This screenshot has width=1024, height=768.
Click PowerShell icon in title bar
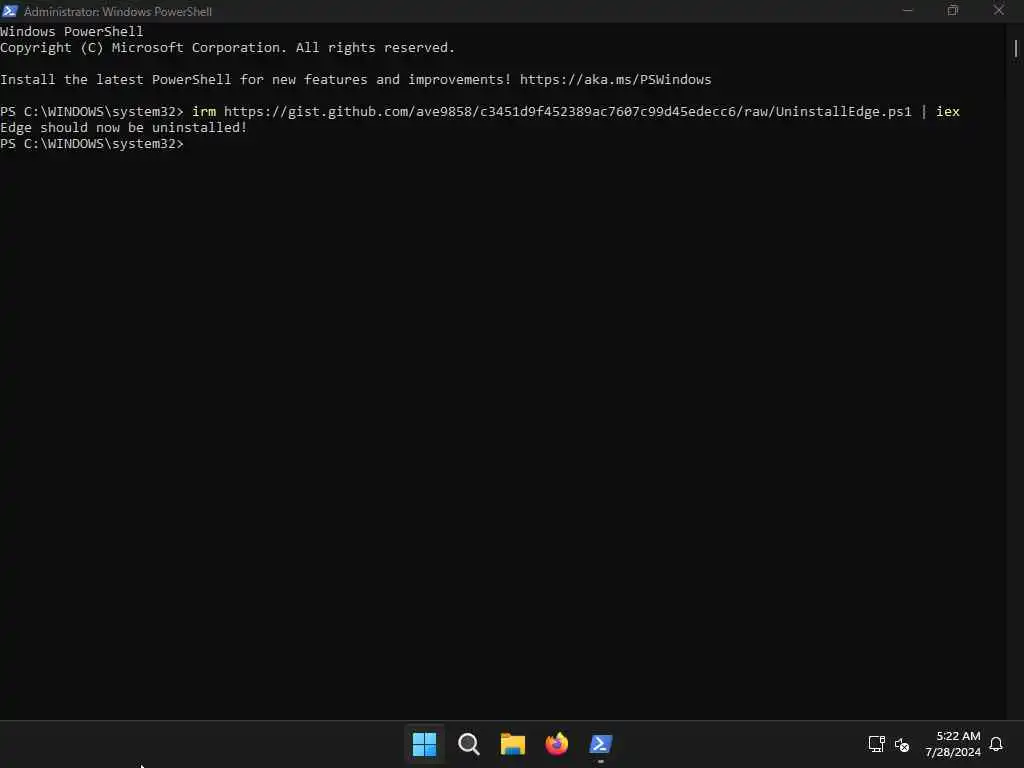tap(9, 11)
